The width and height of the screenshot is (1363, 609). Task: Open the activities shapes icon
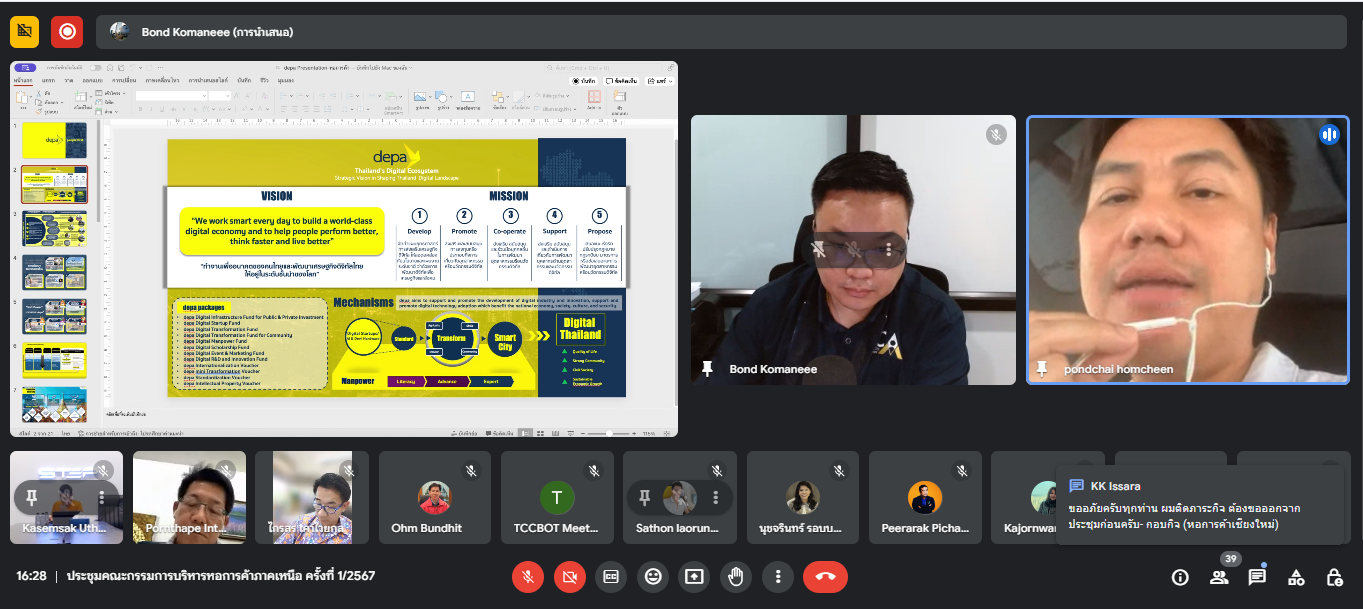click(x=1296, y=577)
